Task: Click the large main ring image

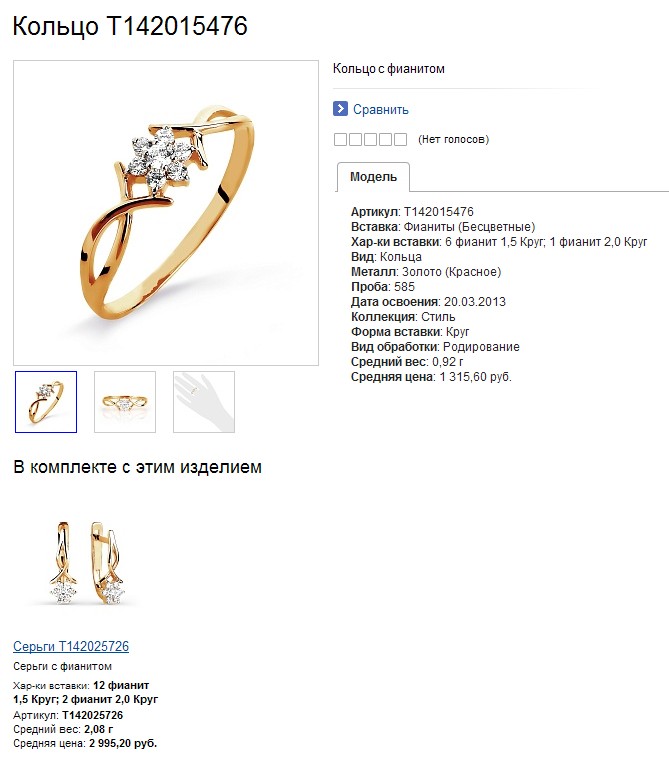Action: pyautogui.click(x=166, y=213)
